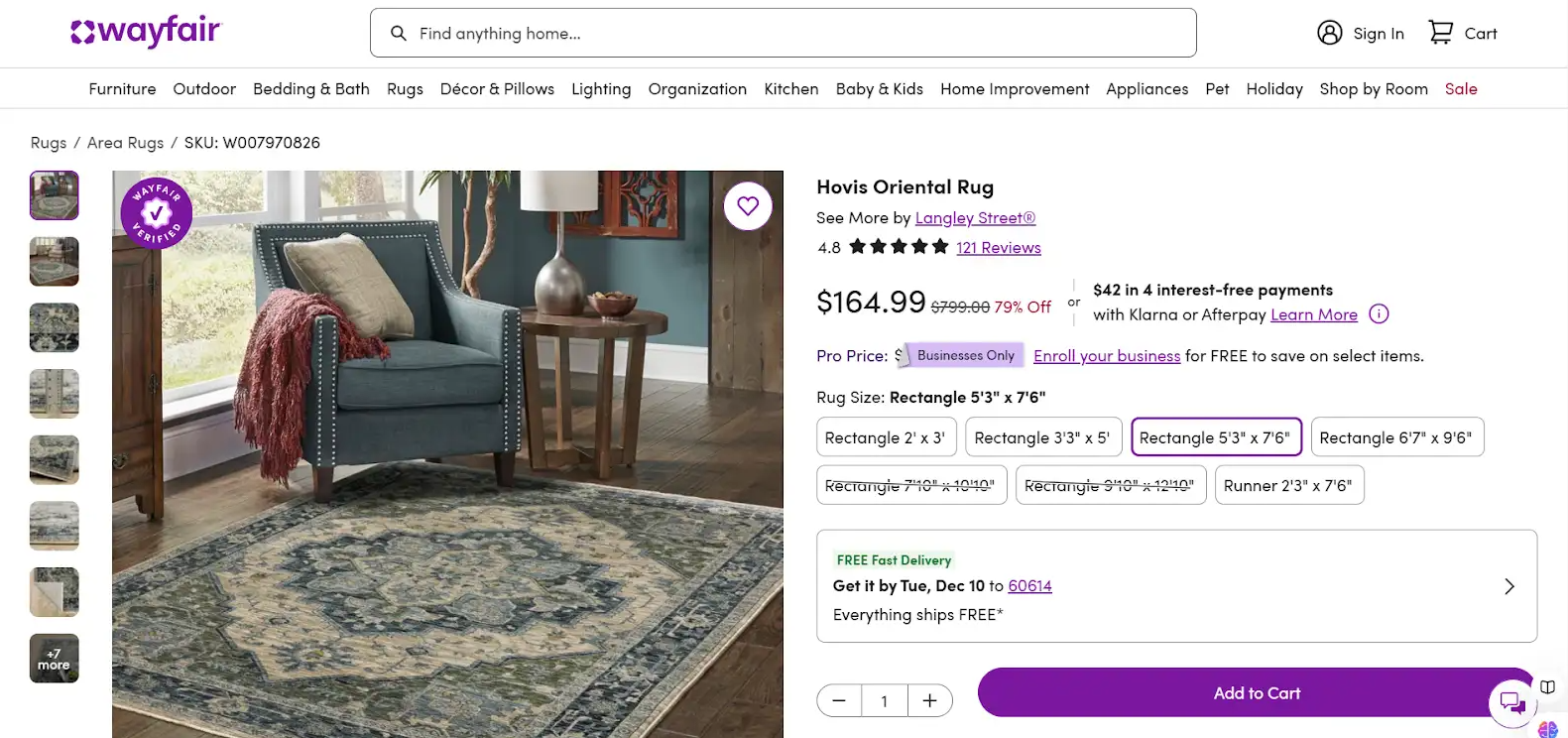
Task: Click the Wayfair logo
Action: 145,32
